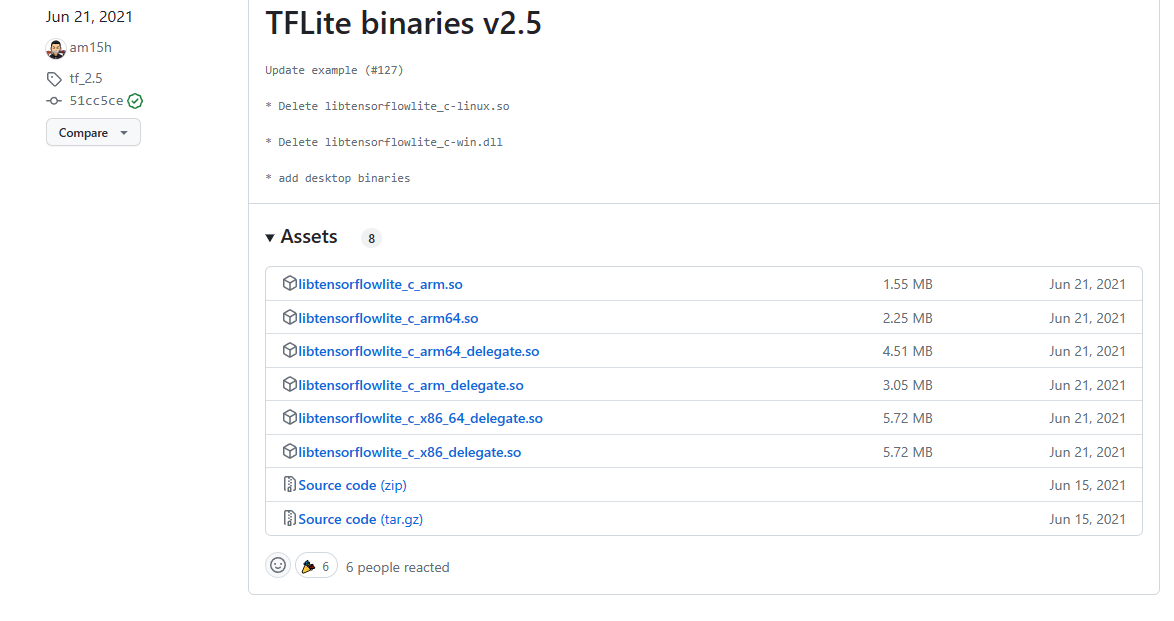Image resolution: width=1174 pixels, height=621 pixels.
Task: Download libtensorflowlite_c_arm64_delegate.so
Action: (419, 351)
